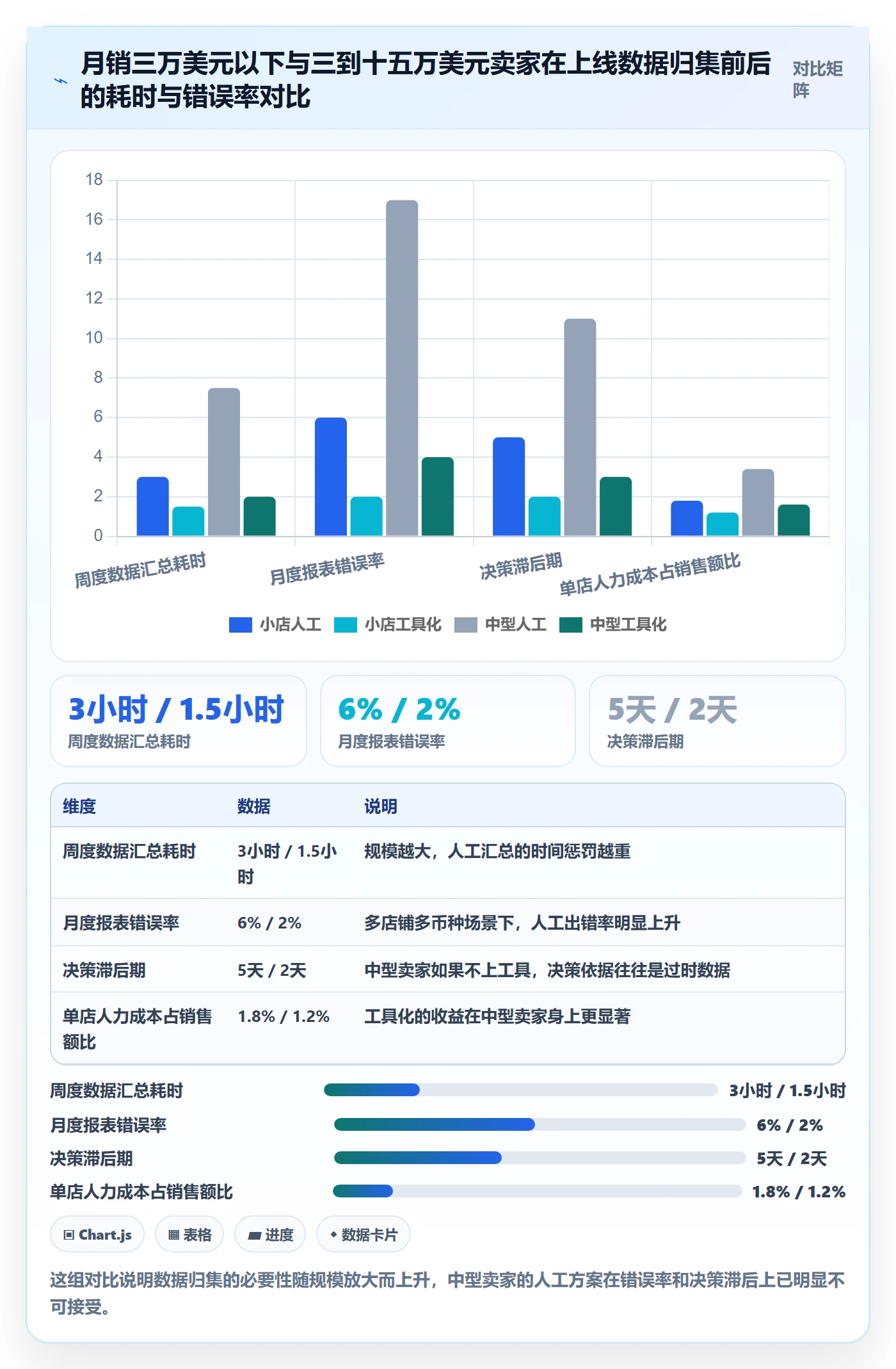Toggle the 中型工具化 legend color swatch
896x1369 pixels.
coord(571,624)
